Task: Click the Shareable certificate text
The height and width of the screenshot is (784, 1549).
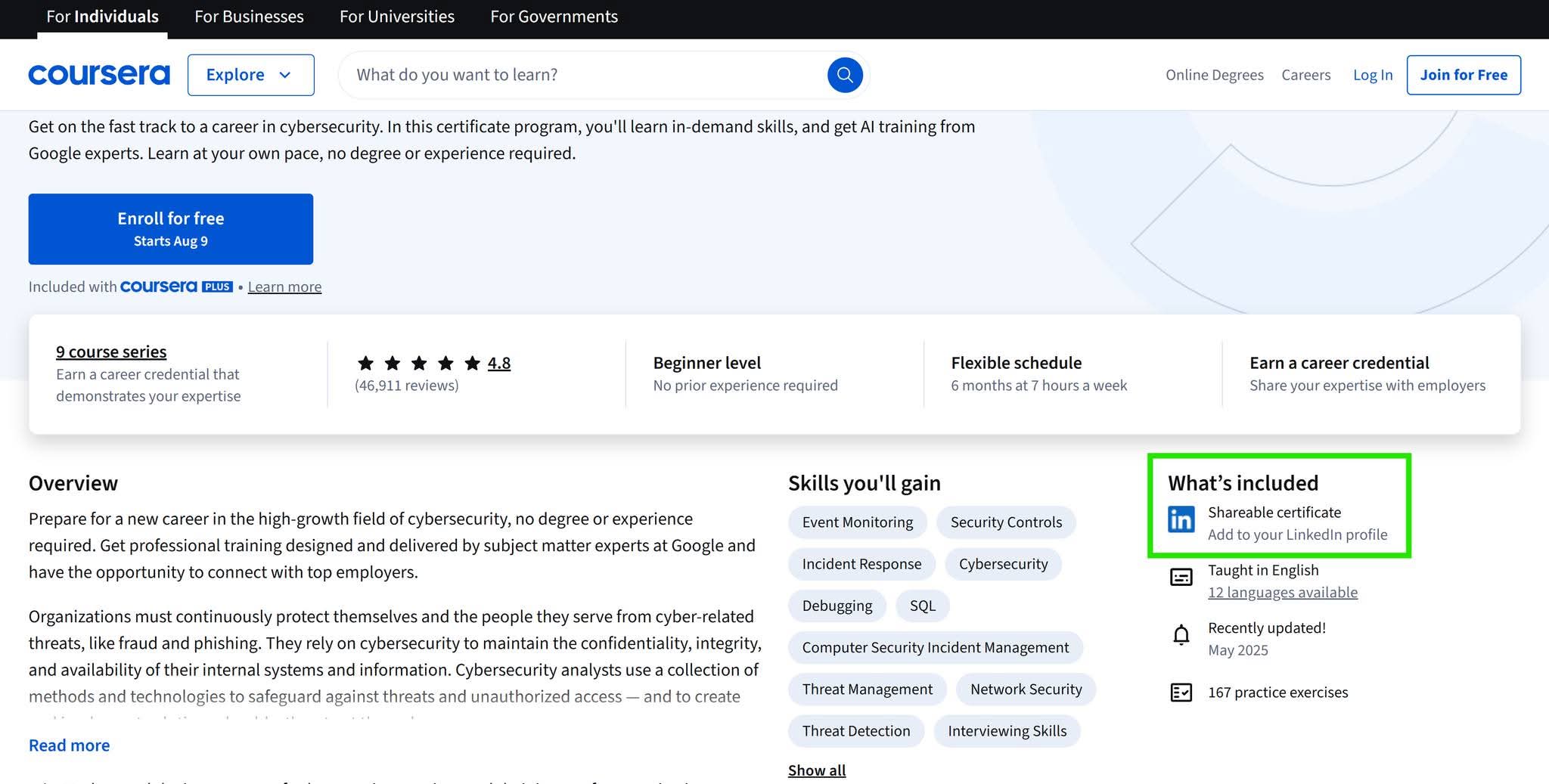Action: (1274, 513)
